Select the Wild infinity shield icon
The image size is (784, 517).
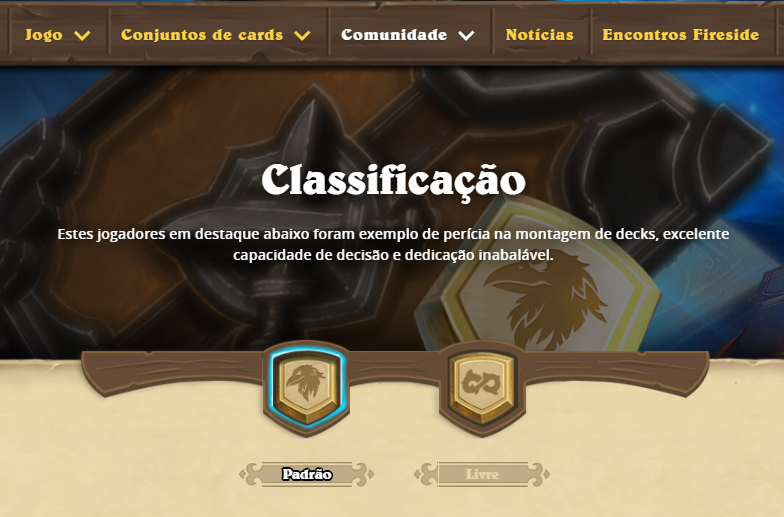coord(482,387)
